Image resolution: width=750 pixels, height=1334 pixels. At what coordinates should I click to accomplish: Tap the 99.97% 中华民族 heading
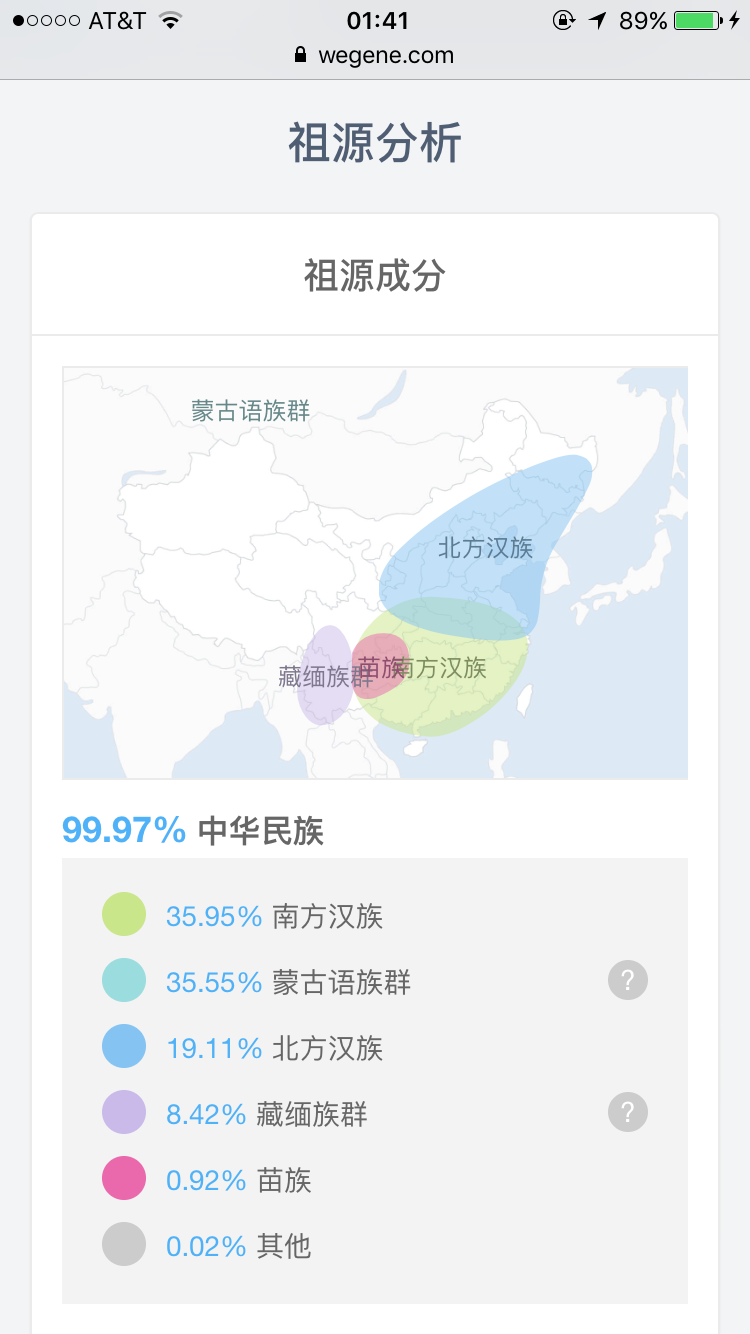(x=193, y=830)
